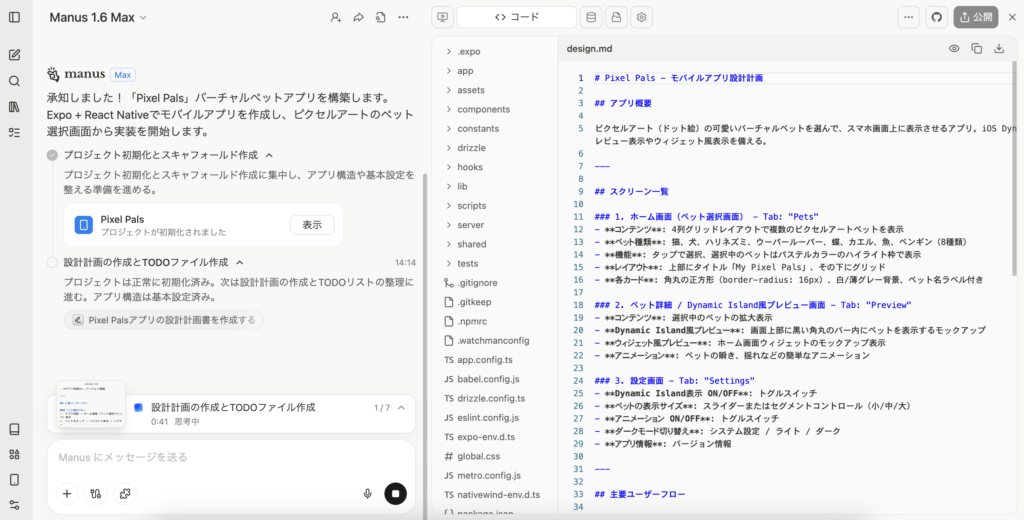Stop the running task with the stop button
This screenshot has width=1024, height=520.
click(396, 493)
